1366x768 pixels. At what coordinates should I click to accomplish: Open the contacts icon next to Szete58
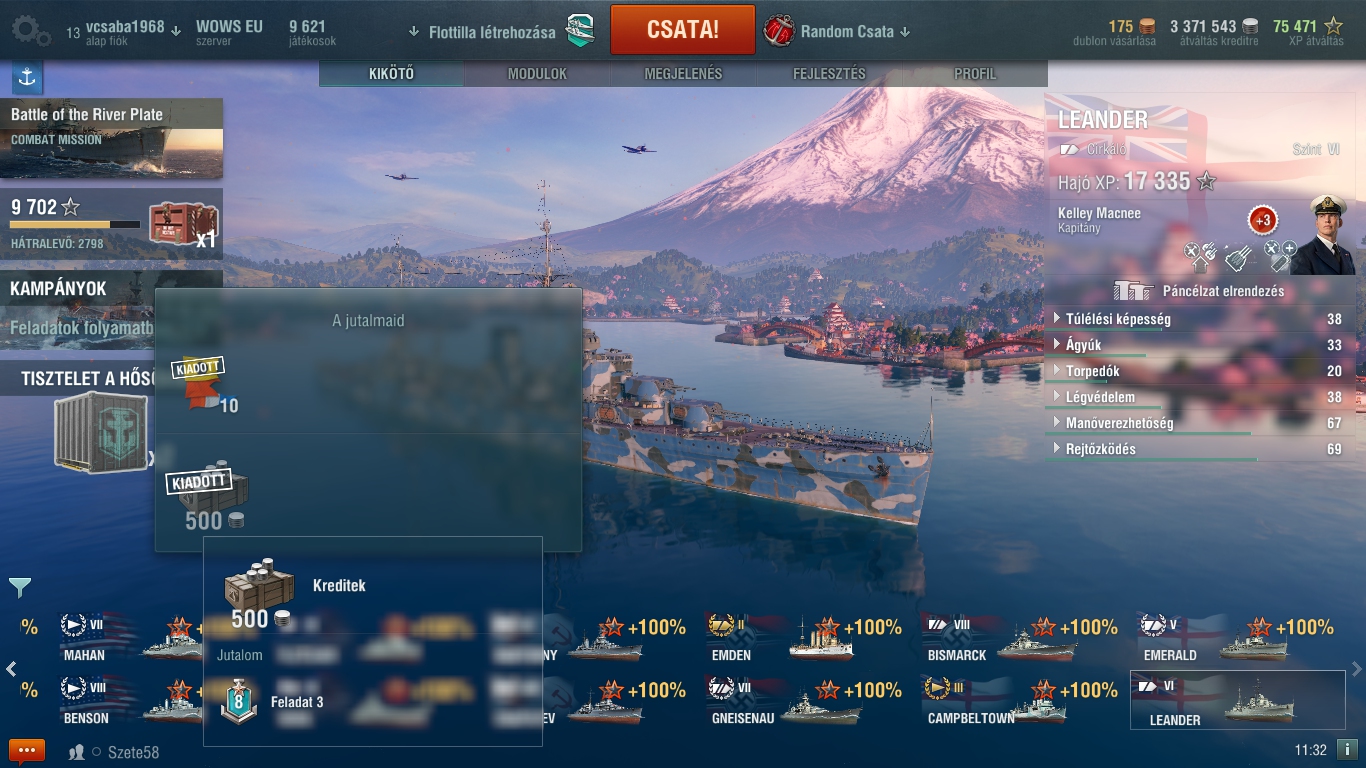[76, 752]
